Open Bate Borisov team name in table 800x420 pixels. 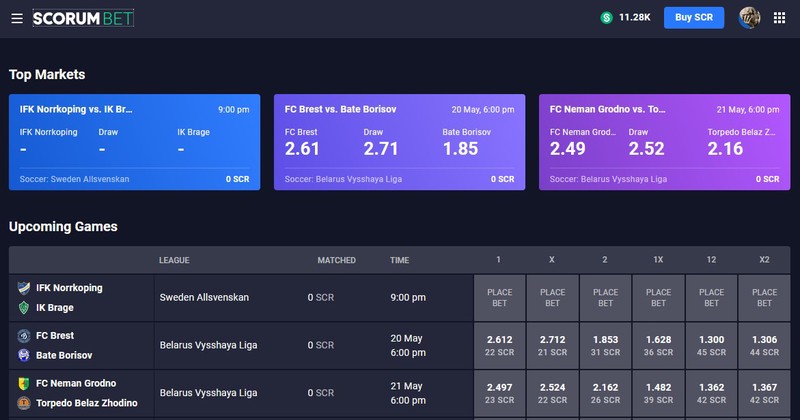tap(64, 355)
